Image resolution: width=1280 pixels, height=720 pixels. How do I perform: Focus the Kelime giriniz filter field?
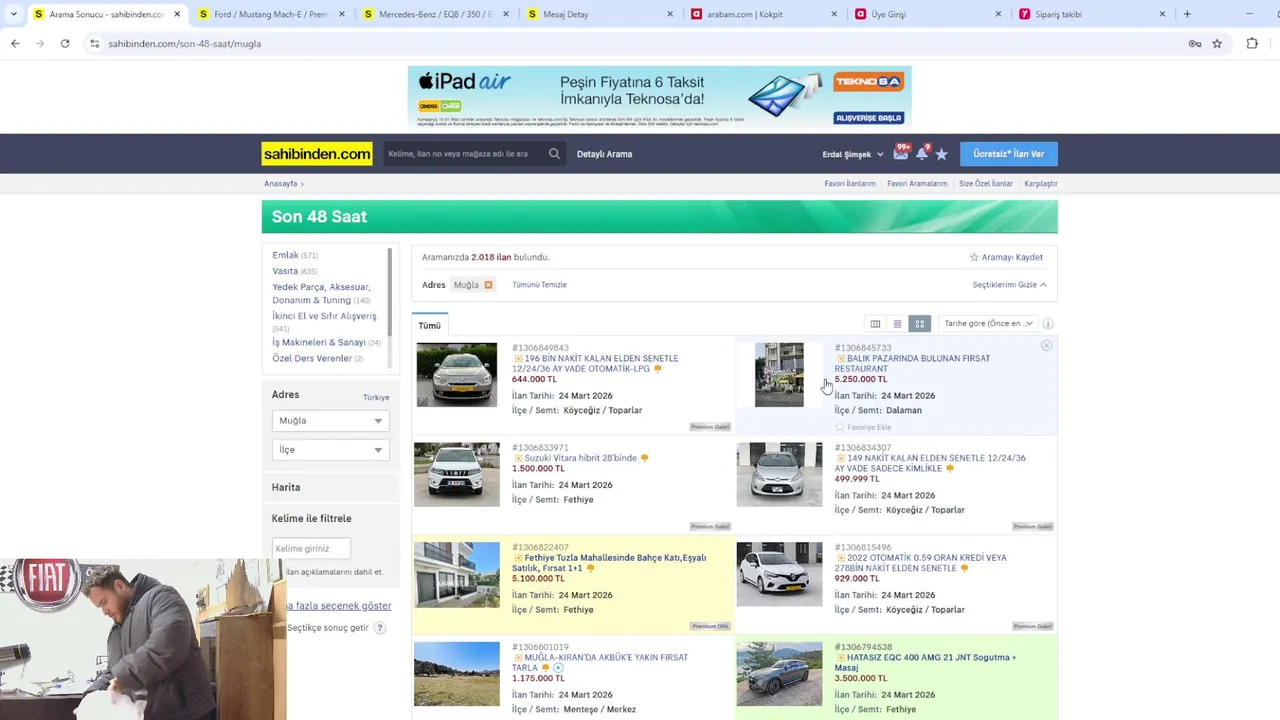pyautogui.click(x=311, y=548)
